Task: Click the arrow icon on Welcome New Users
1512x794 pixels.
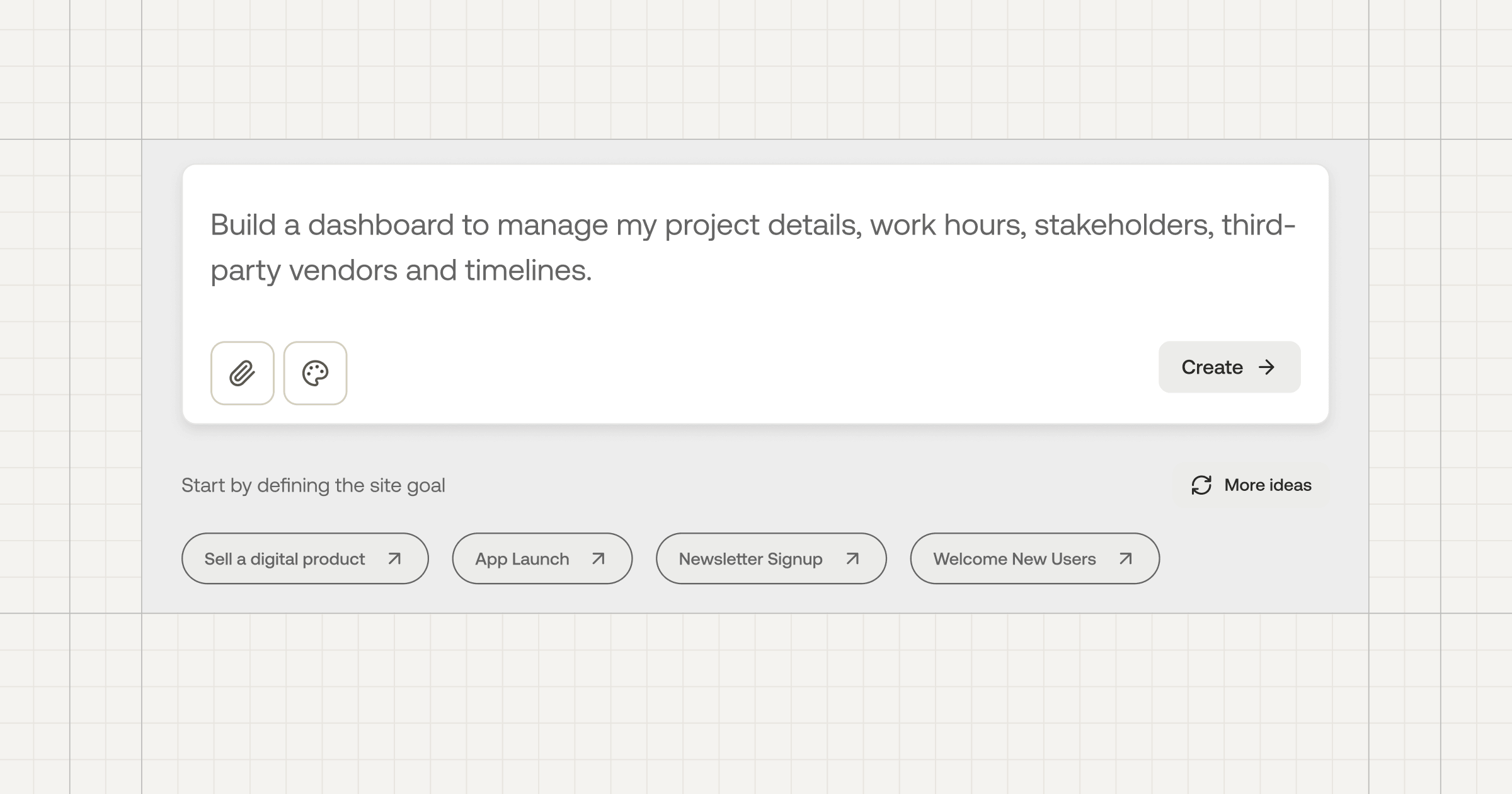Action: [1126, 558]
